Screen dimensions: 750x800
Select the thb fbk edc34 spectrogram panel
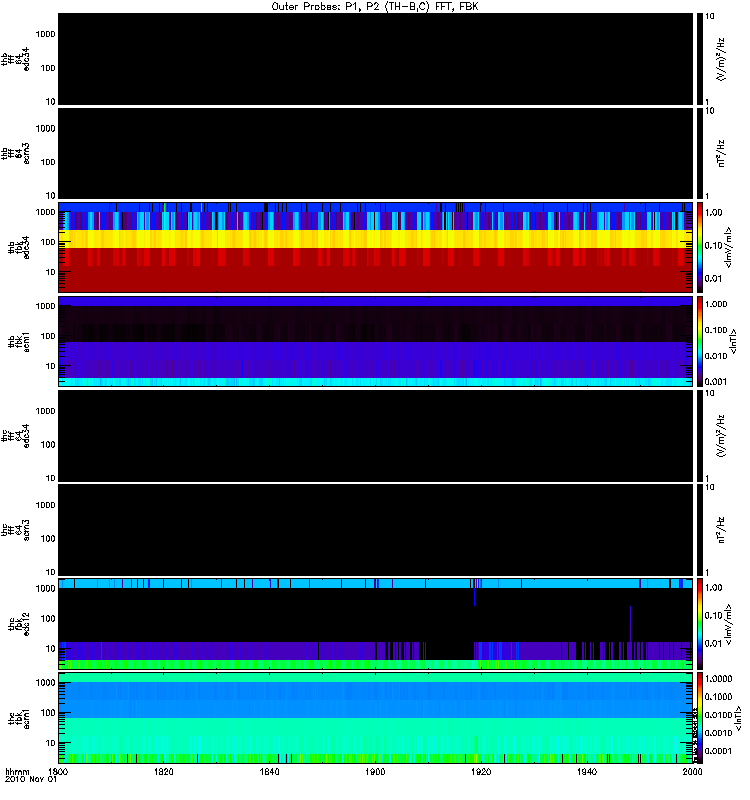(x=375, y=247)
